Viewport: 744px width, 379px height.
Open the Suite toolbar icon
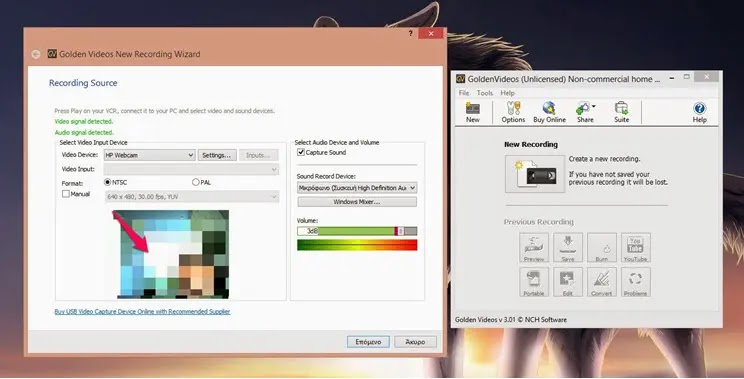[x=621, y=112]
